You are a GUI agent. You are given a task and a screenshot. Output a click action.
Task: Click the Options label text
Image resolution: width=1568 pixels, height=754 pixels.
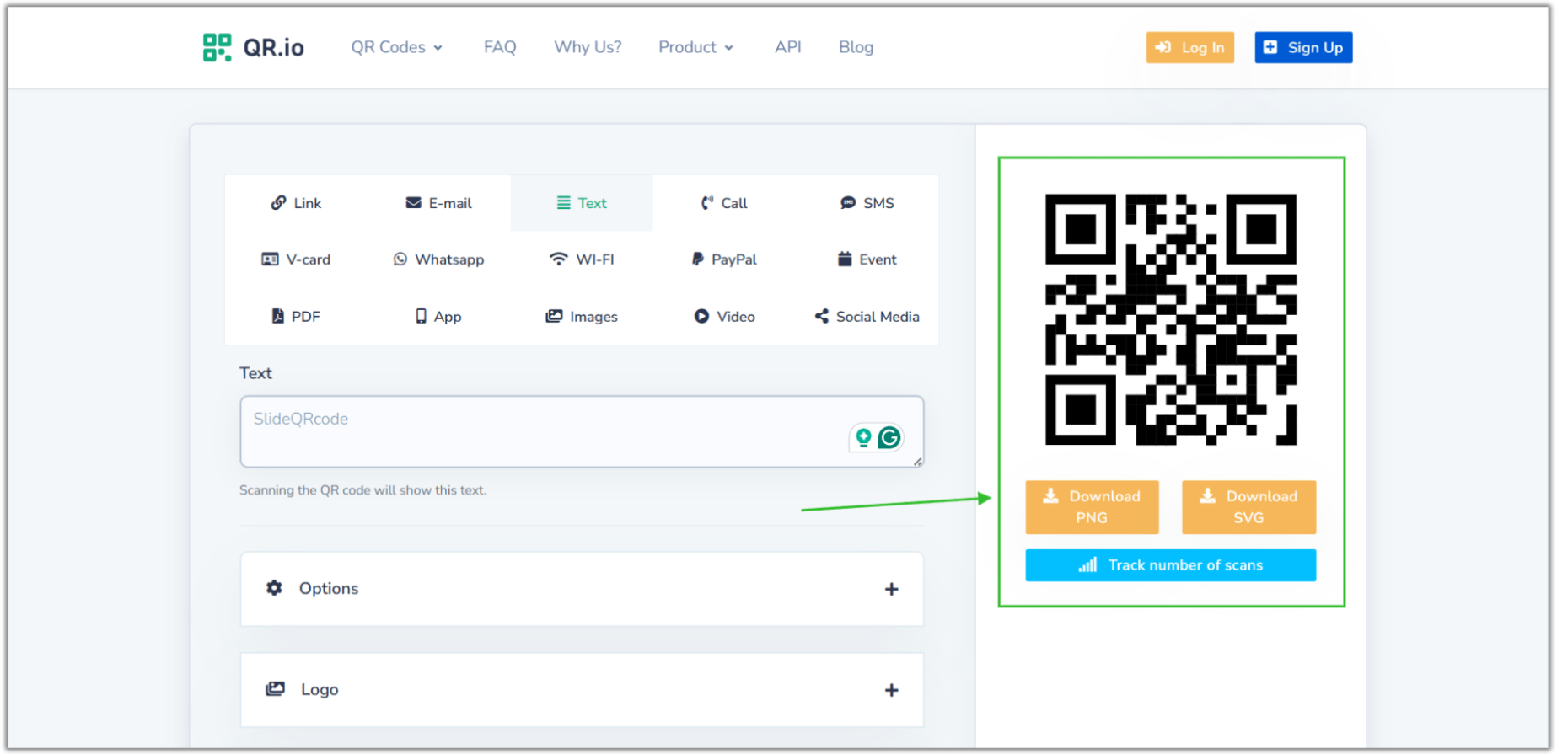329,588
